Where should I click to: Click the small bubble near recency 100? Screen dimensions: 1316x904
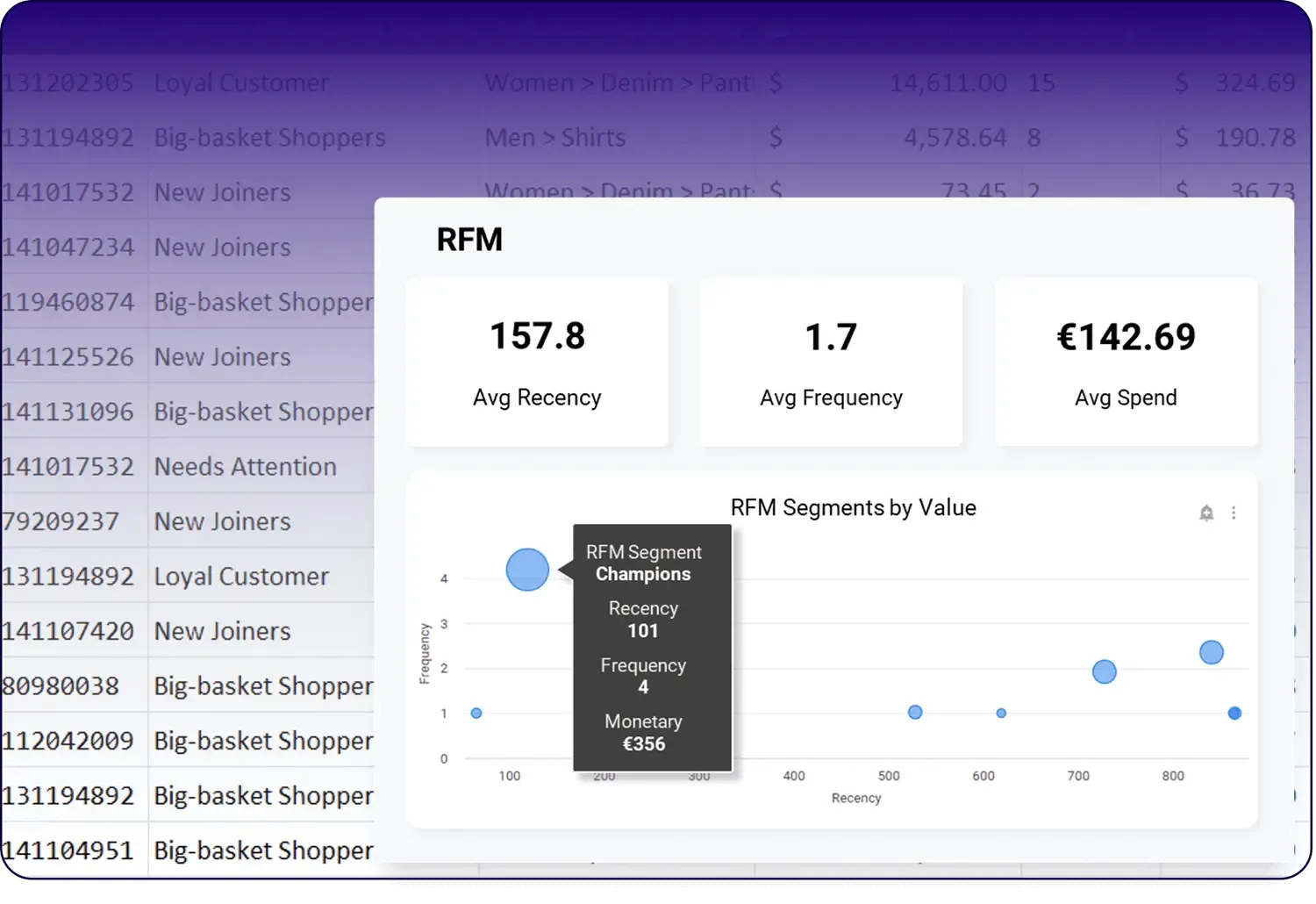476,713
